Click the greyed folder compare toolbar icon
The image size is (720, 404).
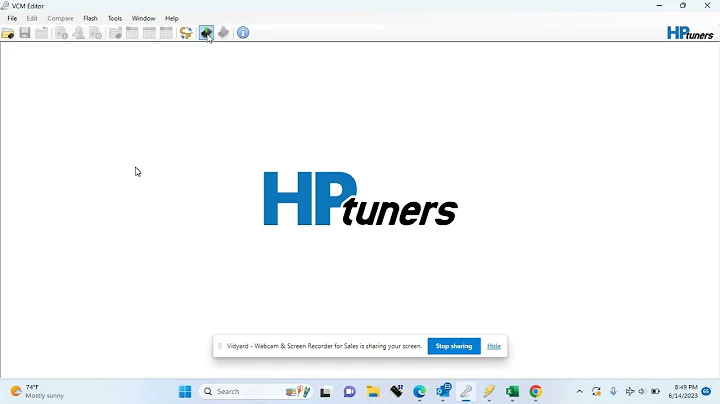point(115,33)
